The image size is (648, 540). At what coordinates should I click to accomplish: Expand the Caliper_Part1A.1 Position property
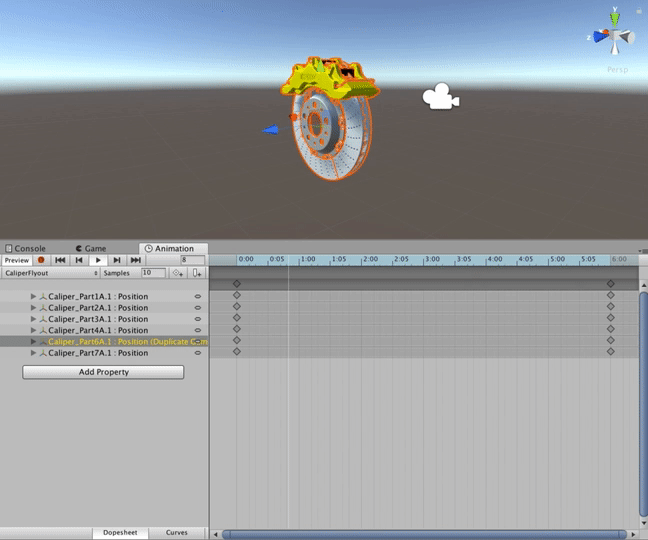(x=33, y=297)
